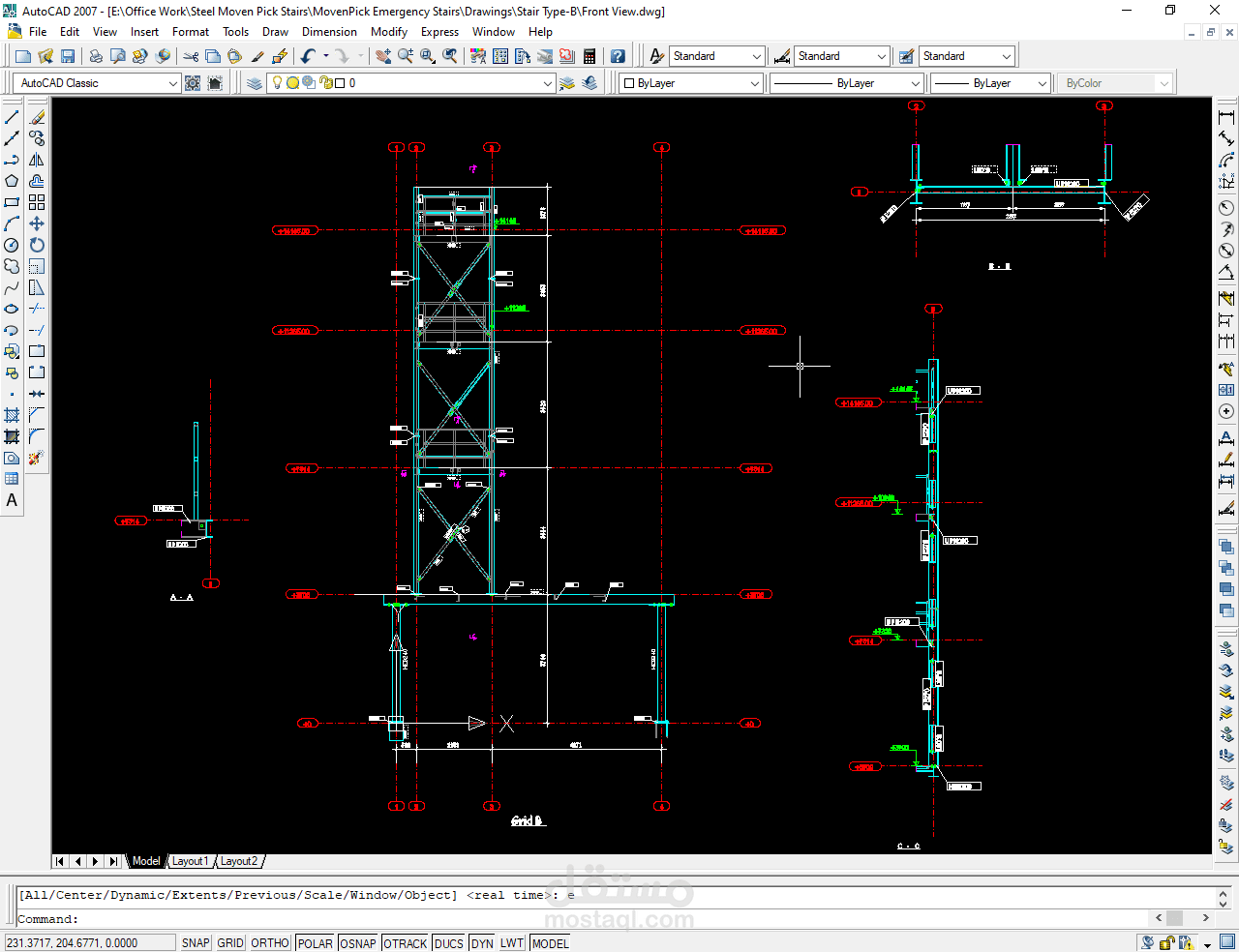The height and width of the screenshot is (952, 1239).
Task: Select the Rectangle draw tool
Action: [12, 202]
